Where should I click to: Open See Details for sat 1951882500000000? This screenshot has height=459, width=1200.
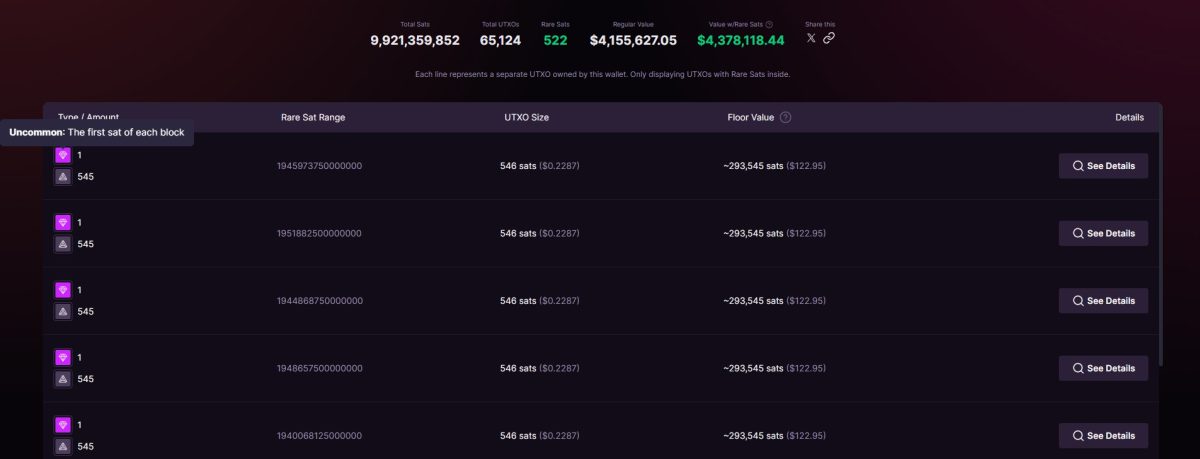1103,233
